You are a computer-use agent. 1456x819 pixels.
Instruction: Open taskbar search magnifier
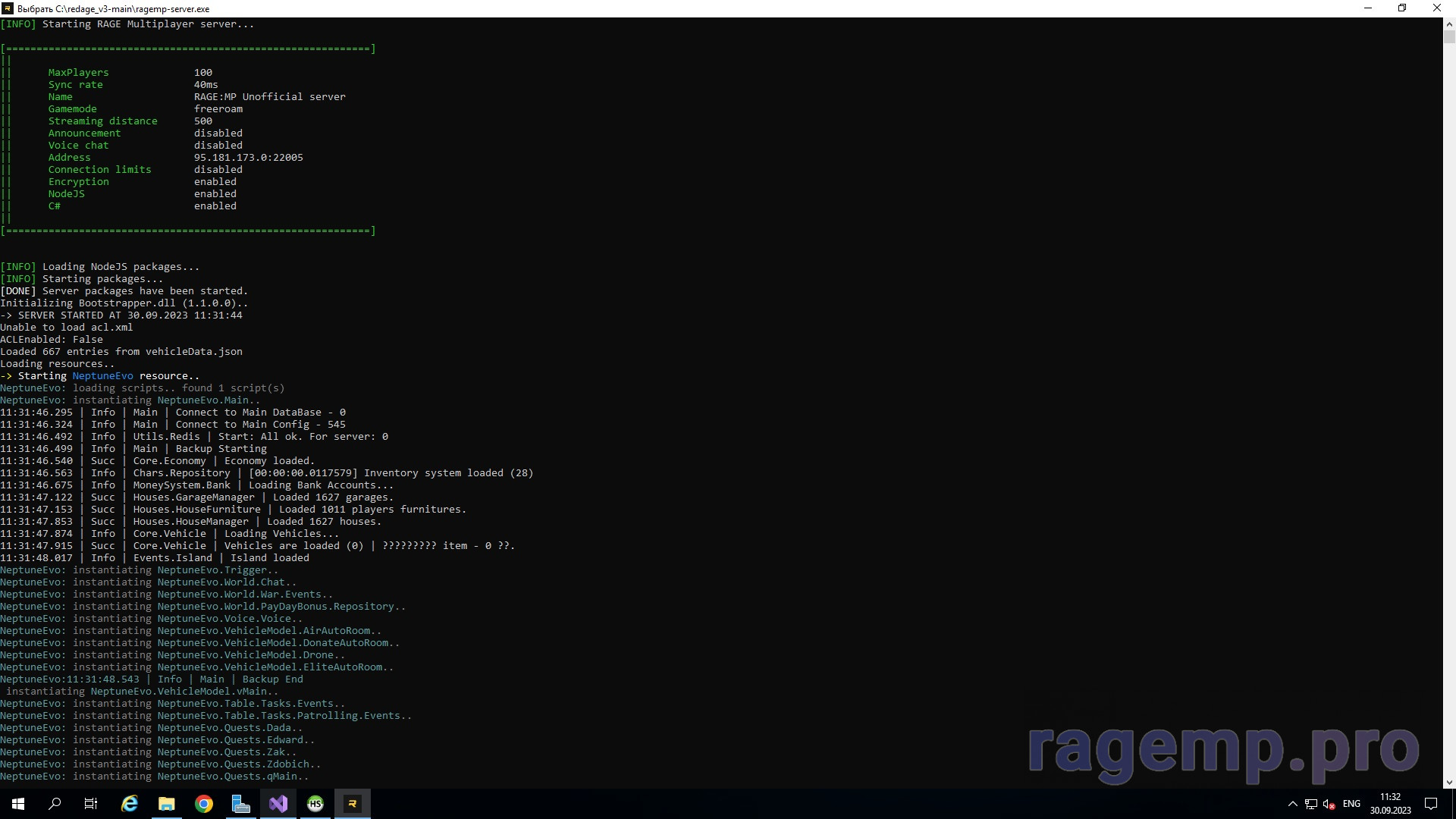click(x=55, y=804)
